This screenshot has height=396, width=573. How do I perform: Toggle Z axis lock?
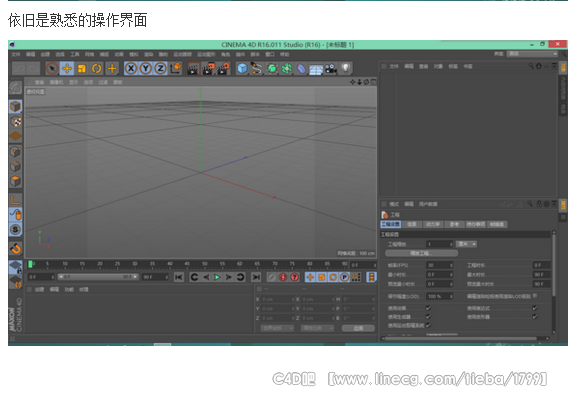click(160, 68)
